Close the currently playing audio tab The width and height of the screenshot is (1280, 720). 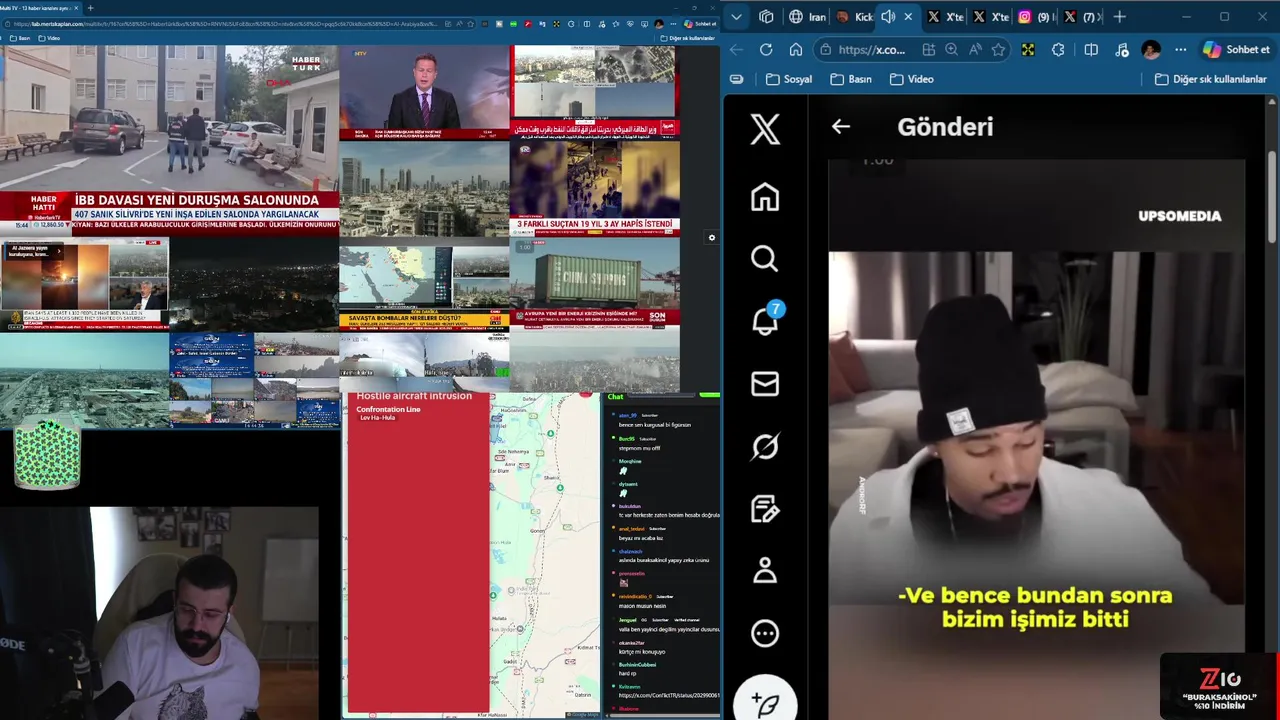point(908,16)
